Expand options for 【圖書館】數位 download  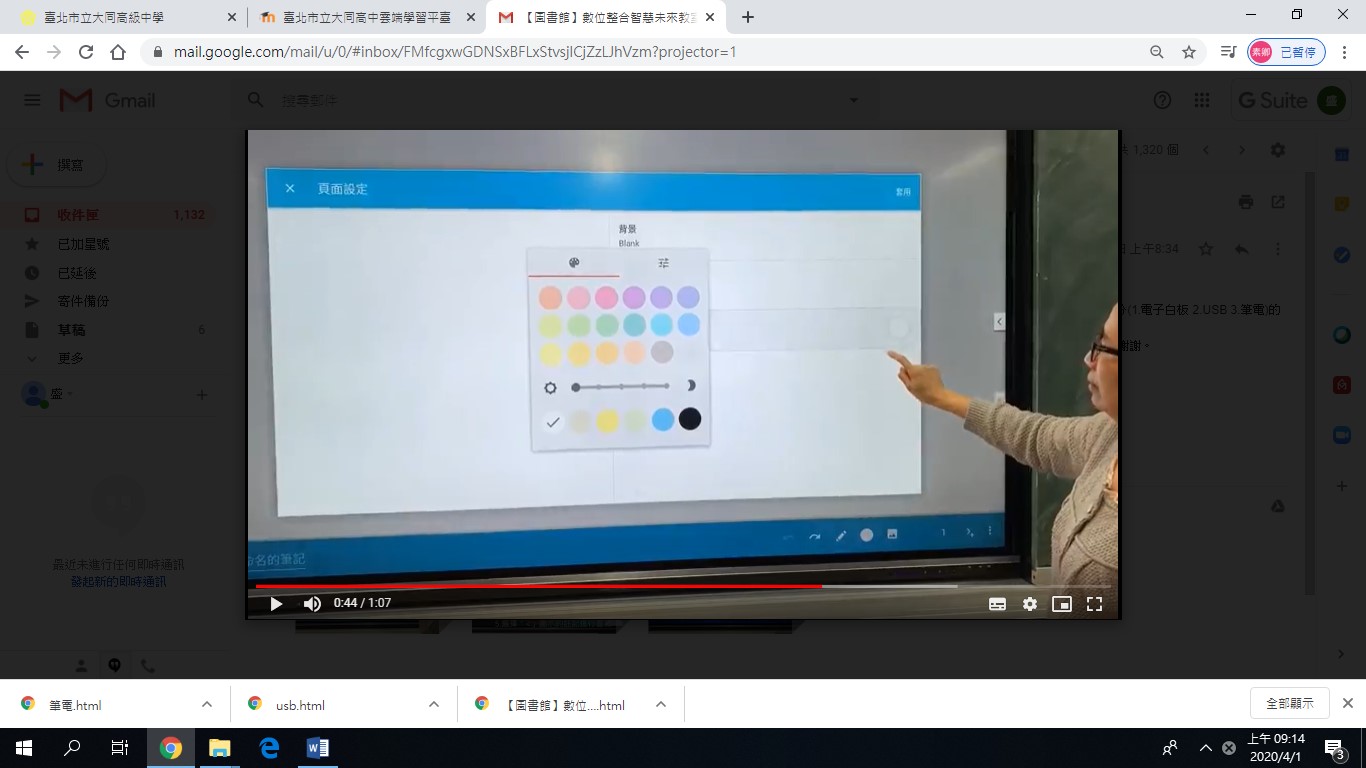[661, 704]
